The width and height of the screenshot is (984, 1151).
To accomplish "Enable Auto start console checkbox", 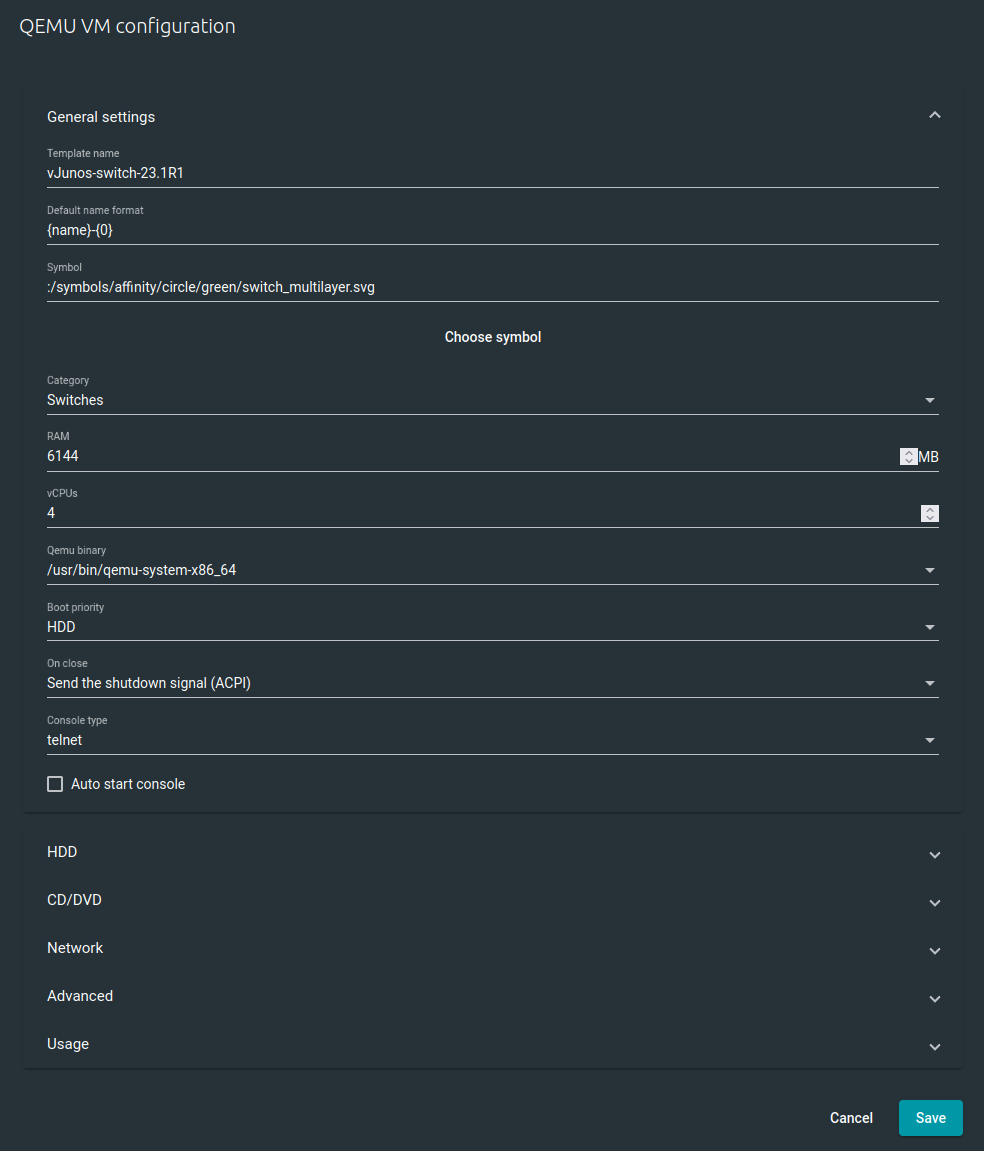I will [55, 784].
